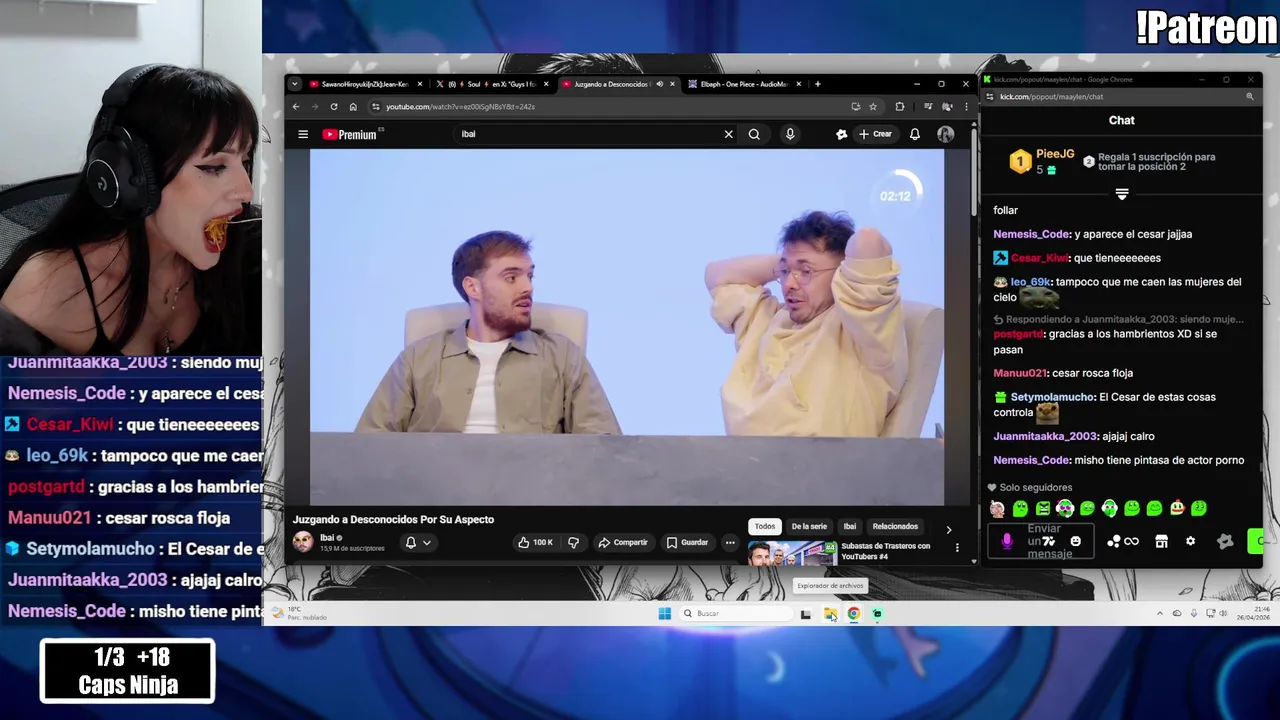Click Kick chat message input field
This screenshot has height=720, width=1280.
point(1043,541)
